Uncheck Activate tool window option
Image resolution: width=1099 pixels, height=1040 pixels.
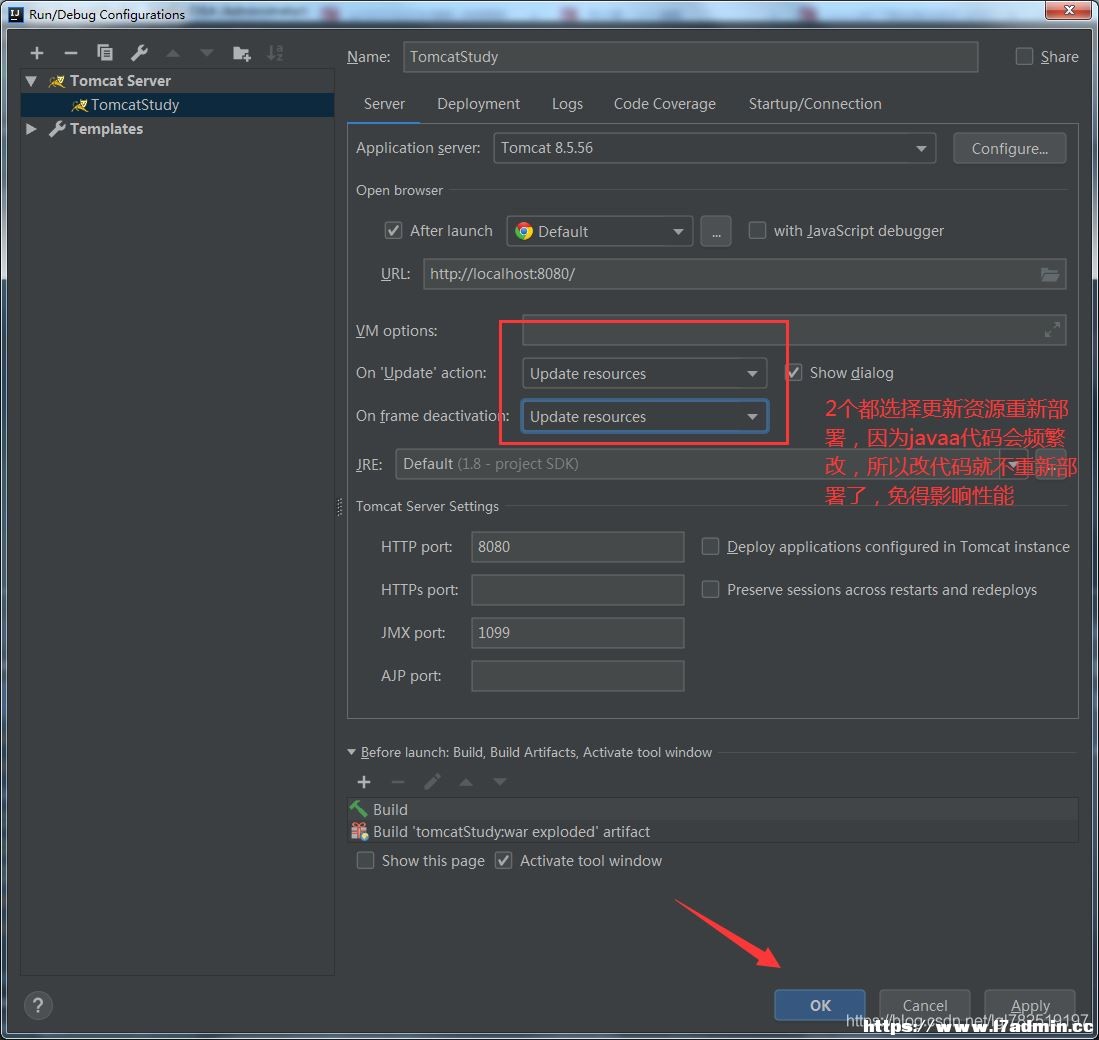click(x=503, y=860)
